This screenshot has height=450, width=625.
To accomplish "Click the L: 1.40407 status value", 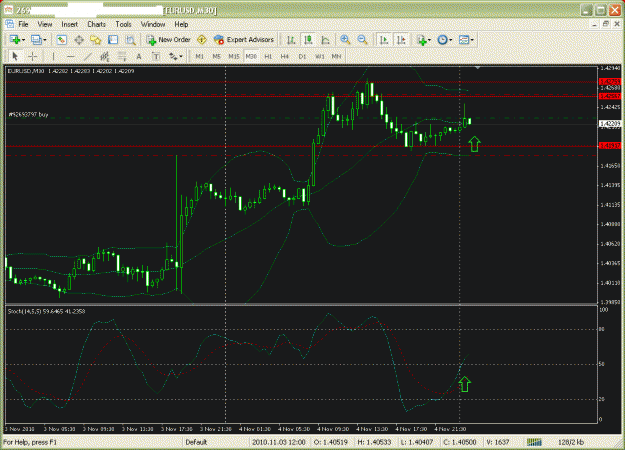I will pos(417,442).
